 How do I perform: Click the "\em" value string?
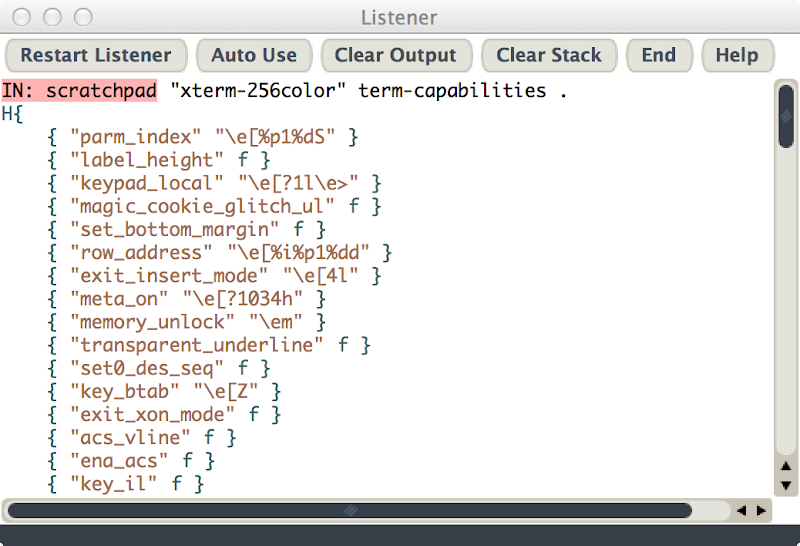click(276, 322)
